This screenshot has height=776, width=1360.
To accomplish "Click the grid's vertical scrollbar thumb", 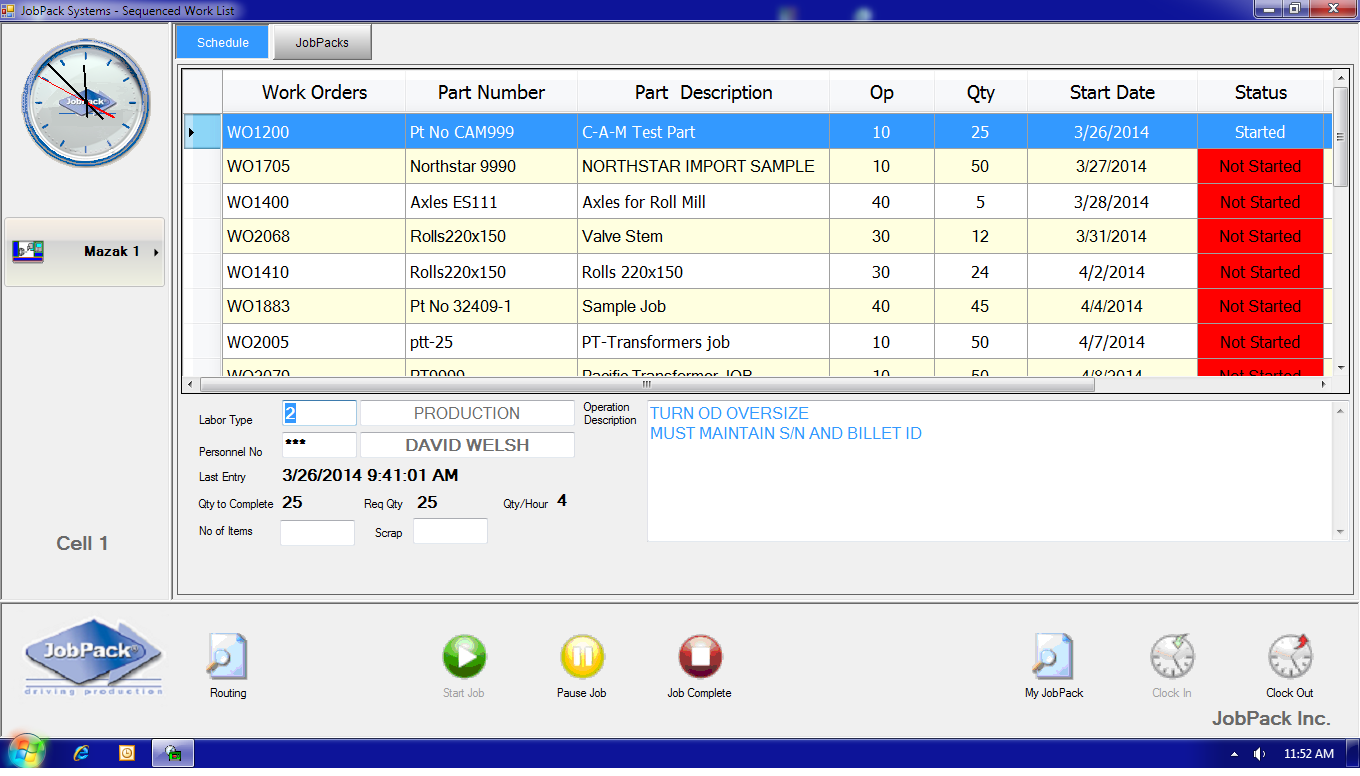I will 1341,135.
